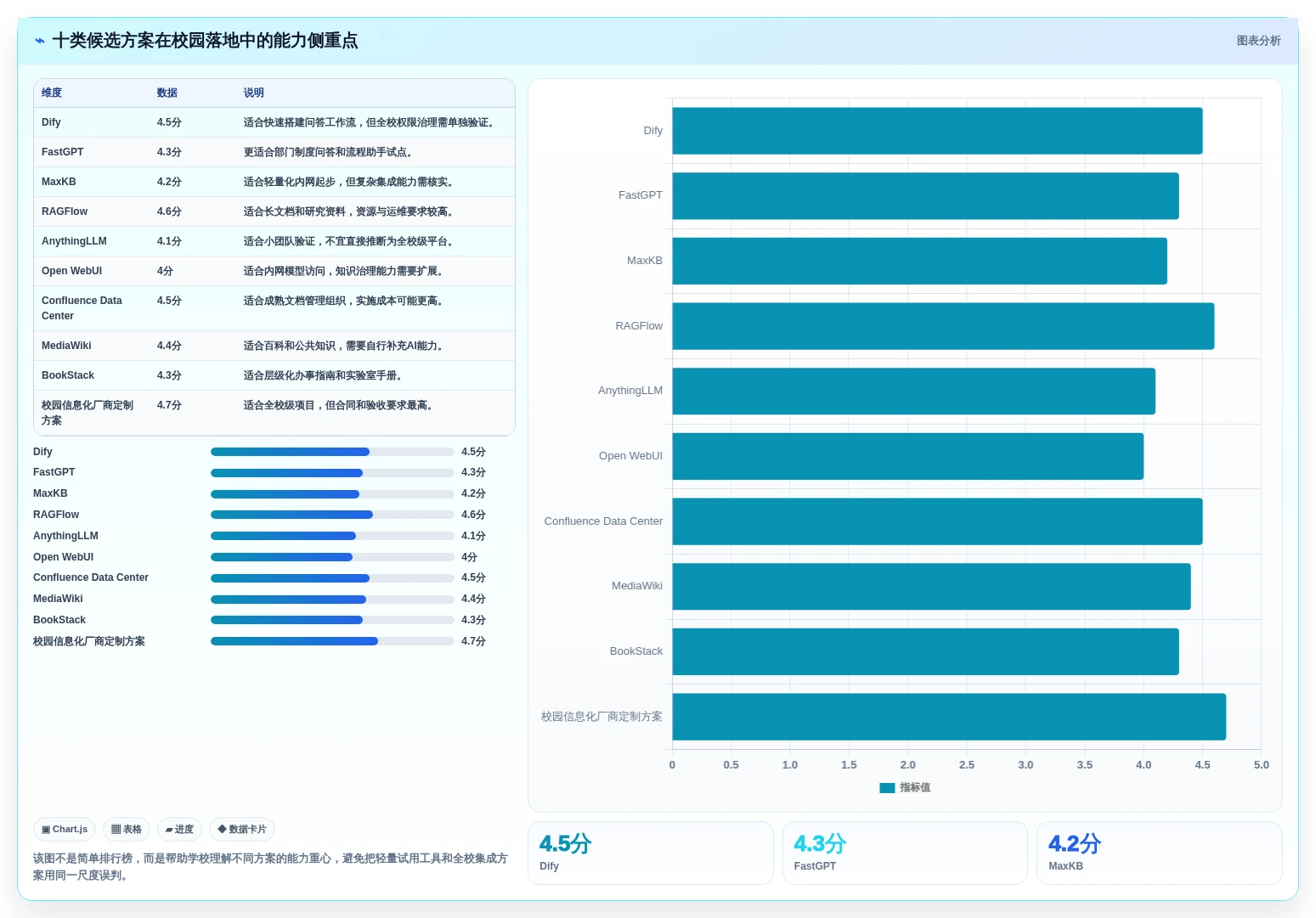1316x918 pixels.
Task: Select the 表格 tag chip
Action: point(127,830)
